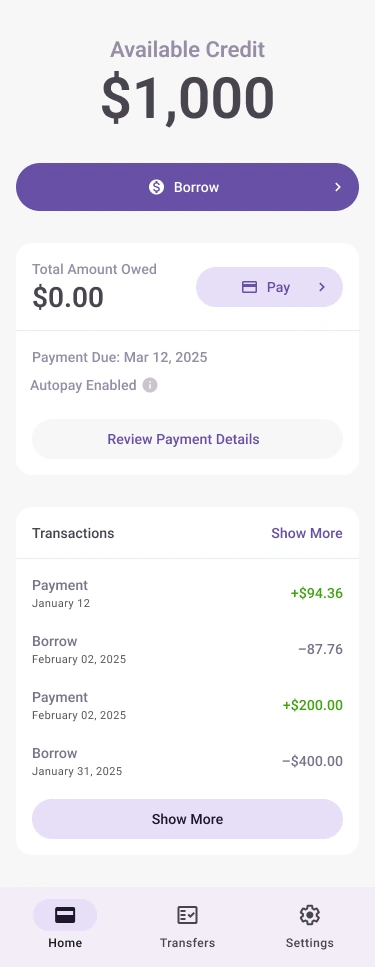Click the Autopay Enabled label
The width and height of the screenshot is (375, 967).
tap(83, 385)
